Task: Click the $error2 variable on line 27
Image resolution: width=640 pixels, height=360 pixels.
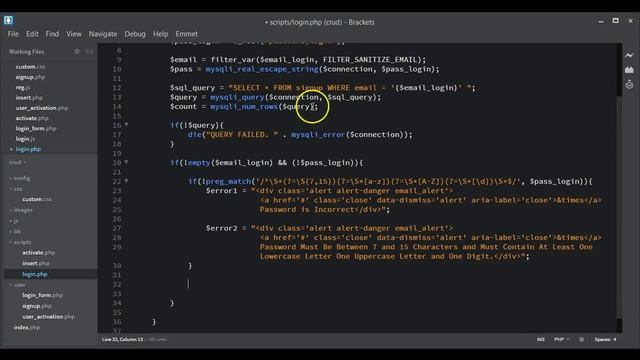Action: (x=221, y=228)
